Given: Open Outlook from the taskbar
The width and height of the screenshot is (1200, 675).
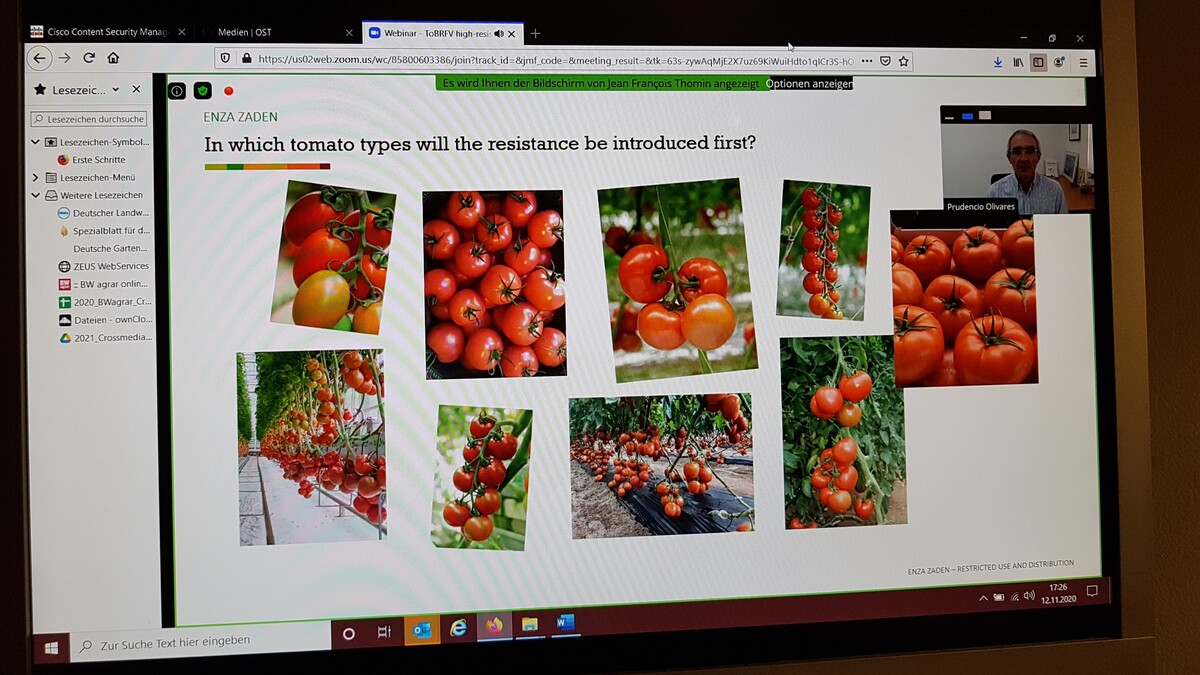Looking at the screenshot, I should pos(422,630).
